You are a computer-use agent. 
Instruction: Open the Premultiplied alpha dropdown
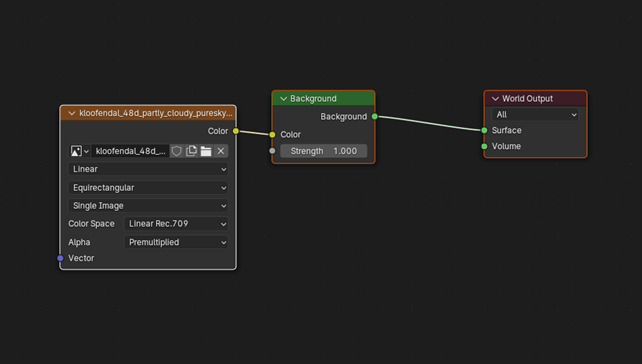(x=176, y=242)
